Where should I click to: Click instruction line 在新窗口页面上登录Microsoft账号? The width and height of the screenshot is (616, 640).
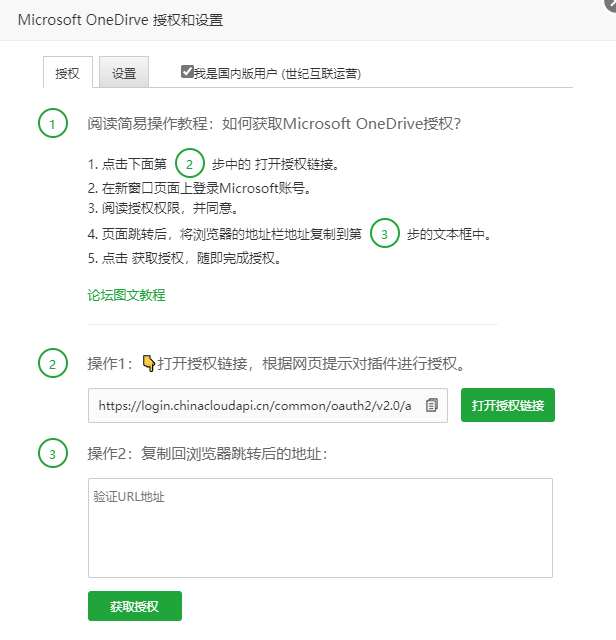pyautogui.click(x=200, y=188)
